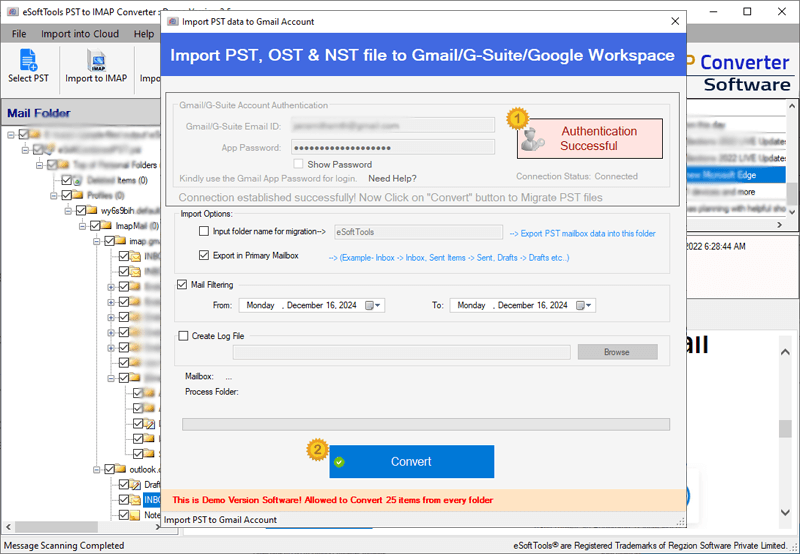This screenshot has height=554, width=800.
Task: Click the blue Convert button
Action: (412, 461)
